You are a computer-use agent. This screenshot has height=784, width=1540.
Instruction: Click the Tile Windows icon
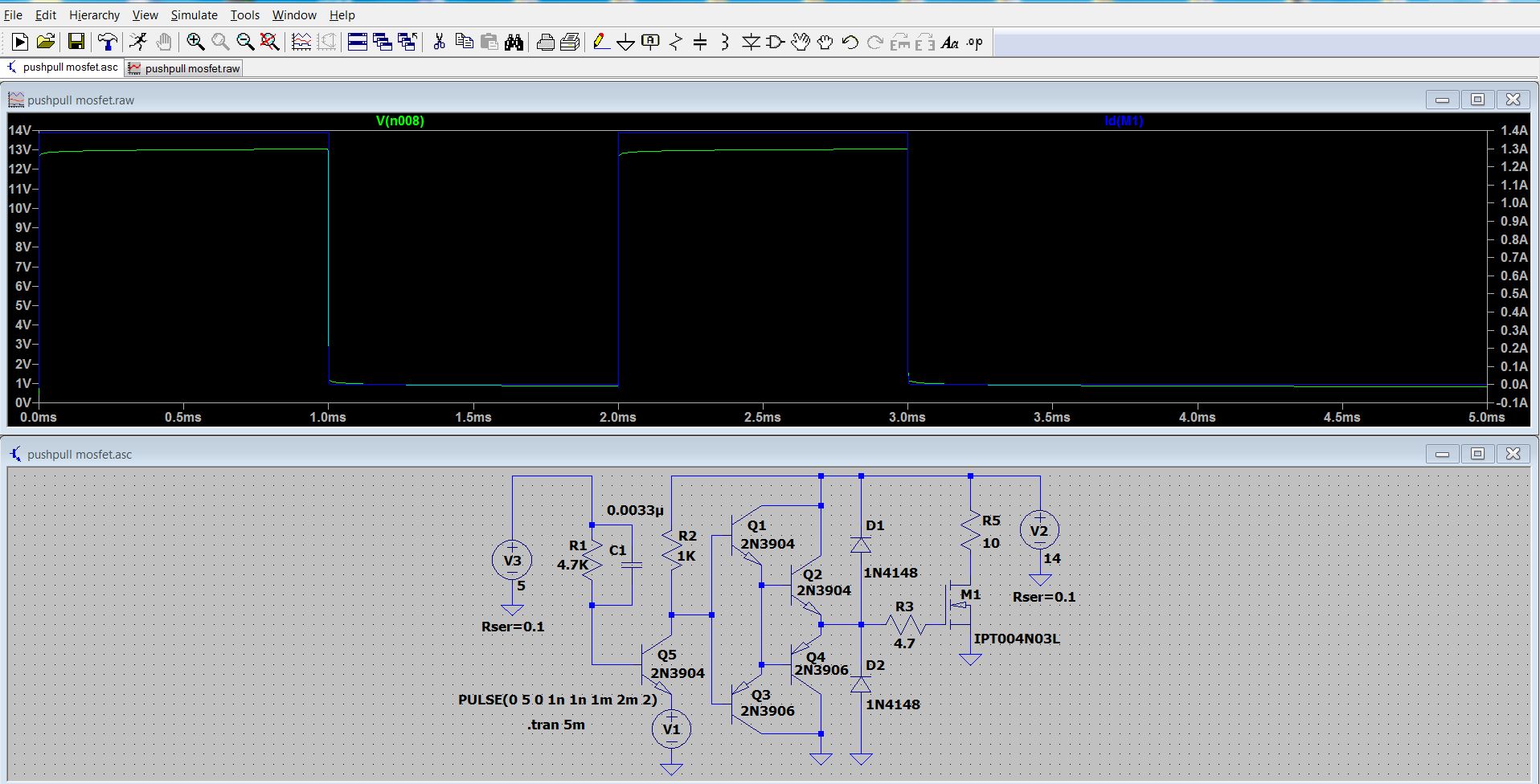358,42
